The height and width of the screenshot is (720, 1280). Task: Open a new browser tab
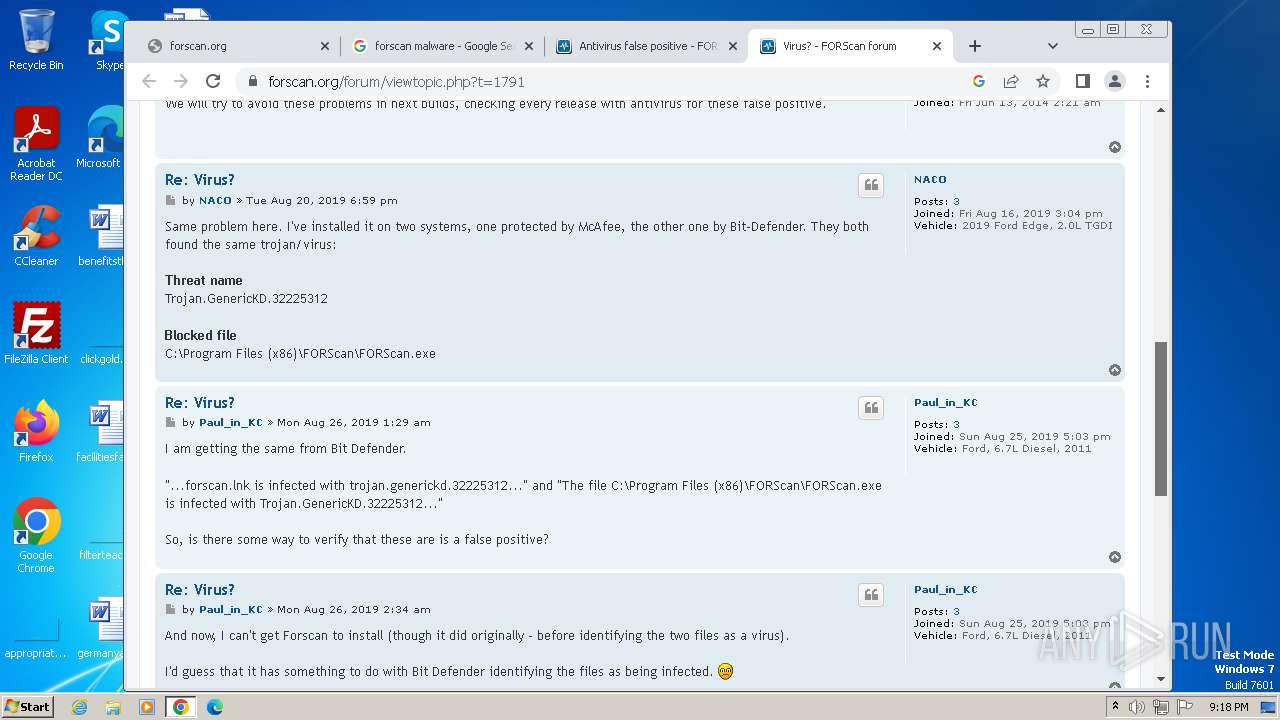coord(975,46)
